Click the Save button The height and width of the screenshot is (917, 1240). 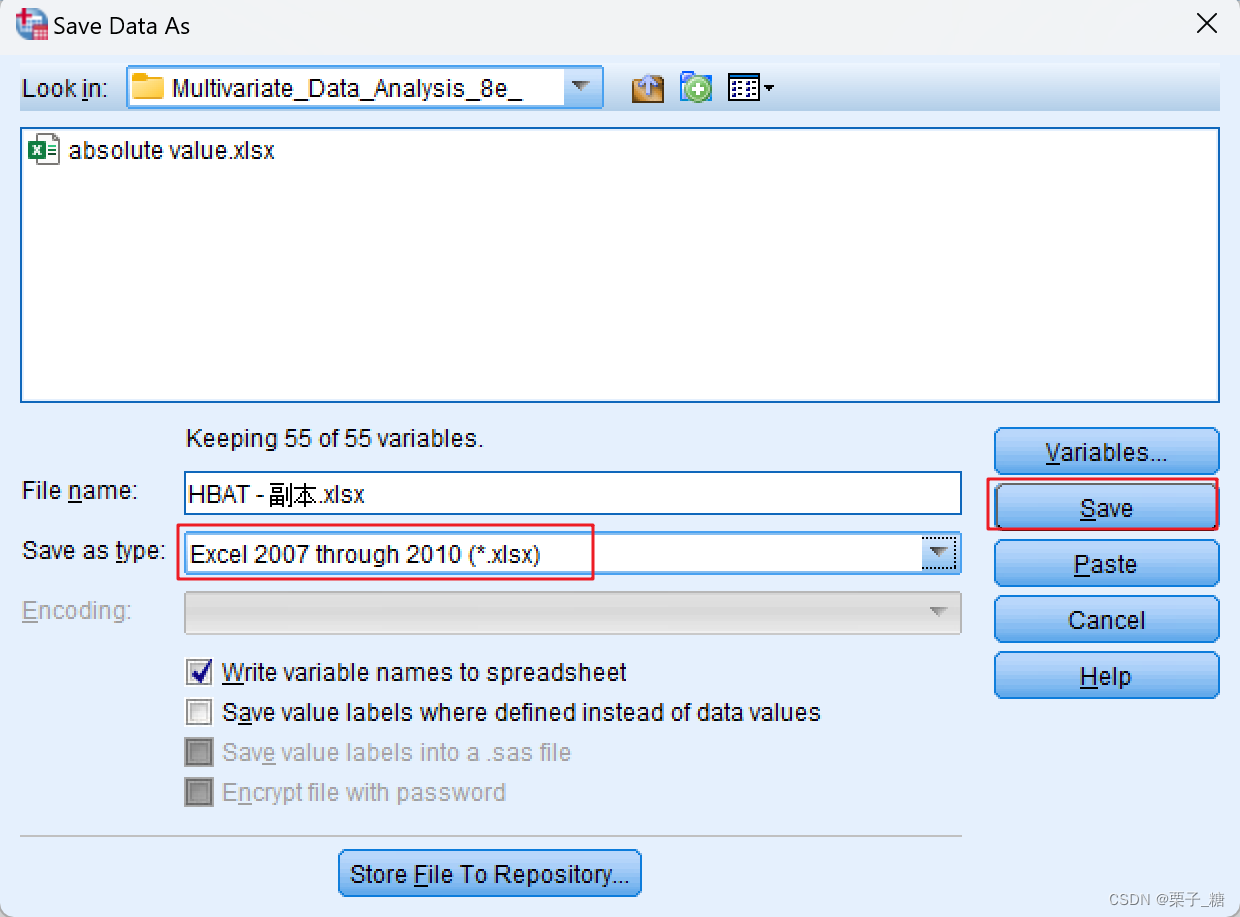[x=1106, y=508]
